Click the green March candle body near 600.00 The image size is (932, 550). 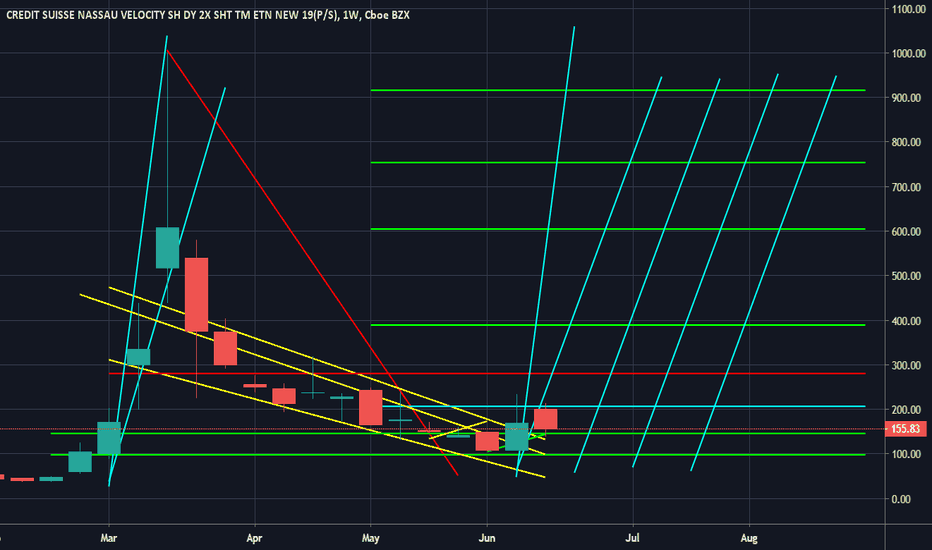[168, 247]
